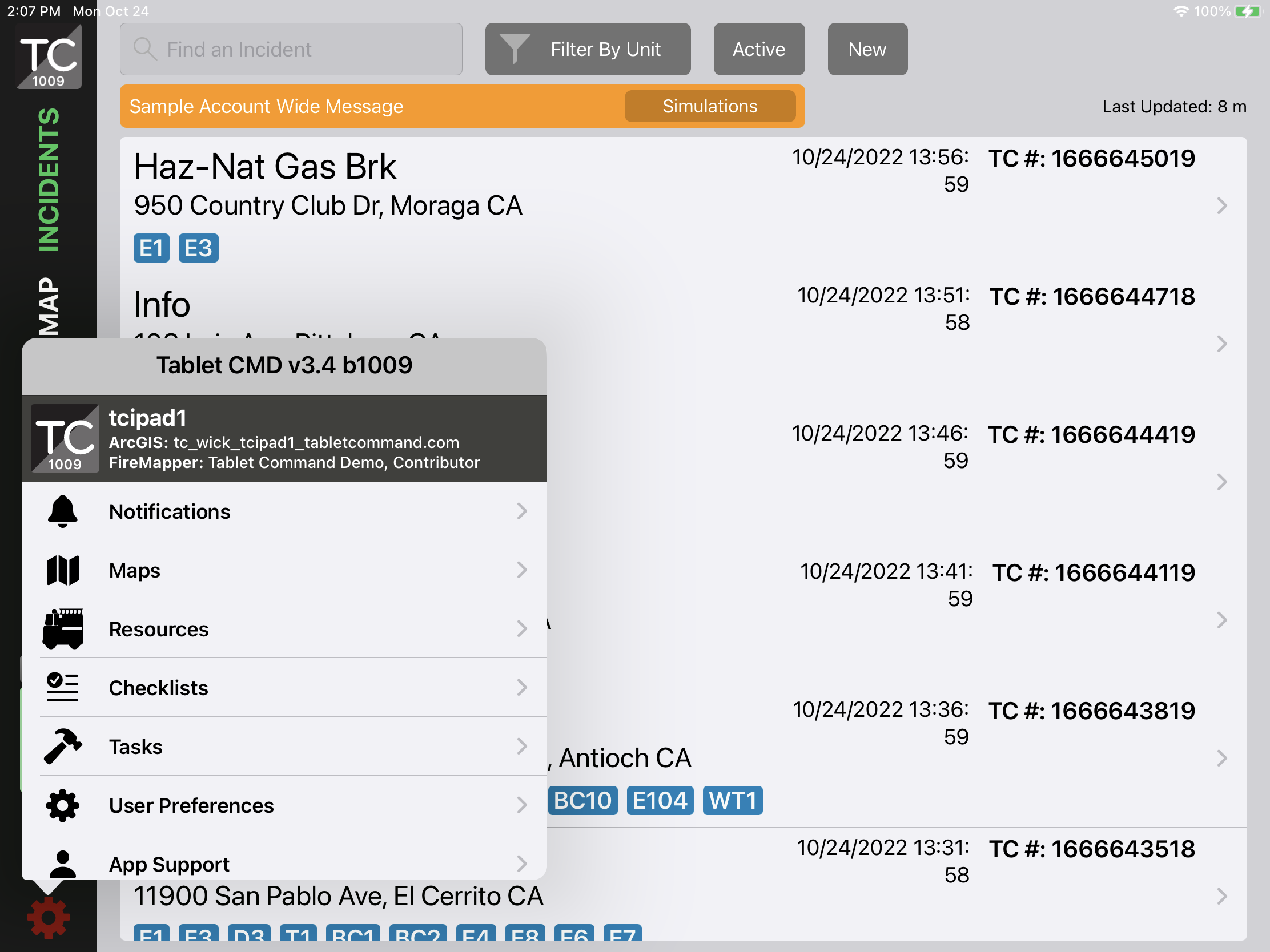Screen dimensions: 1270x952
Task: Expand Notifications row chevron
Action: [x=521, y=511]
